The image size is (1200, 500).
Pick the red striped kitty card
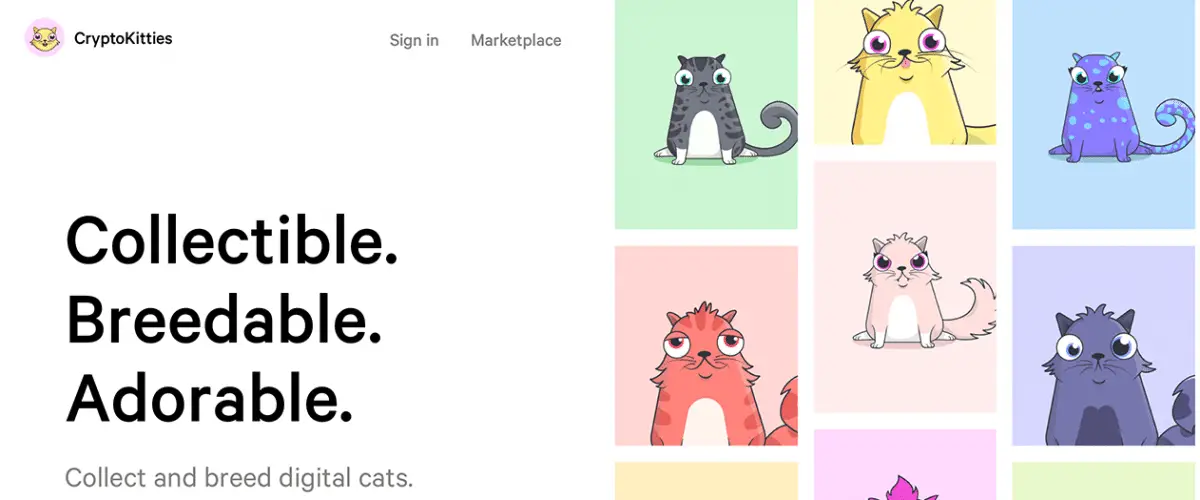pyautogui.click(x=706, y=346)
